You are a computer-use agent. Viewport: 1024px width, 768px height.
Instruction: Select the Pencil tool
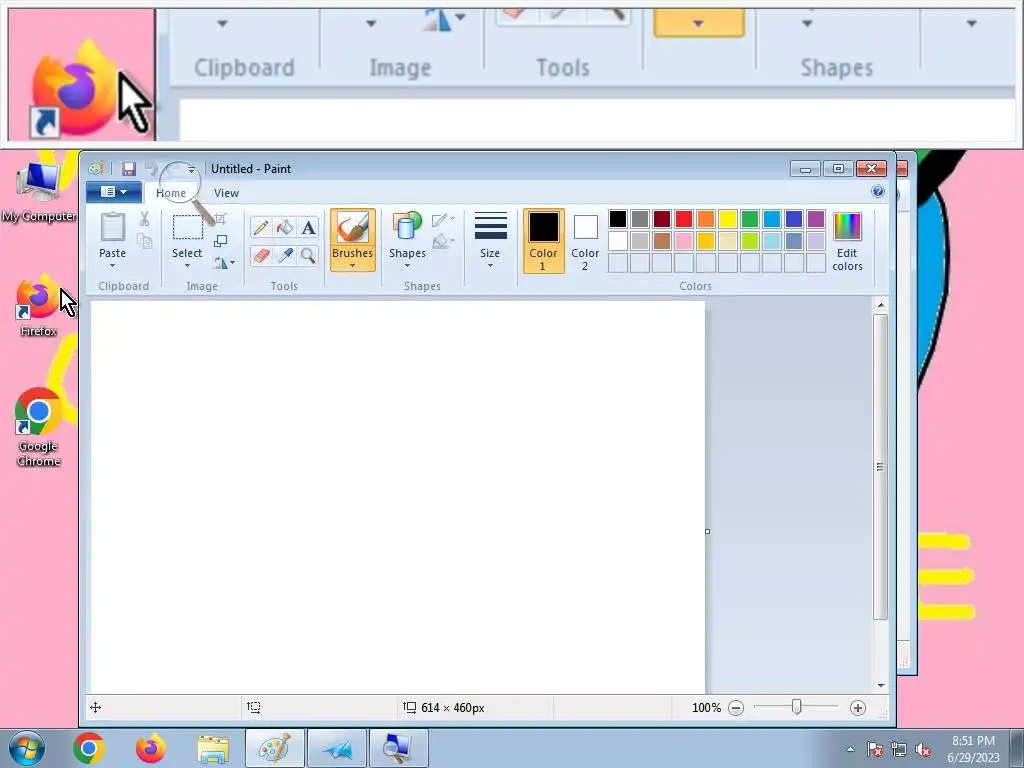[x=261, y=227]
